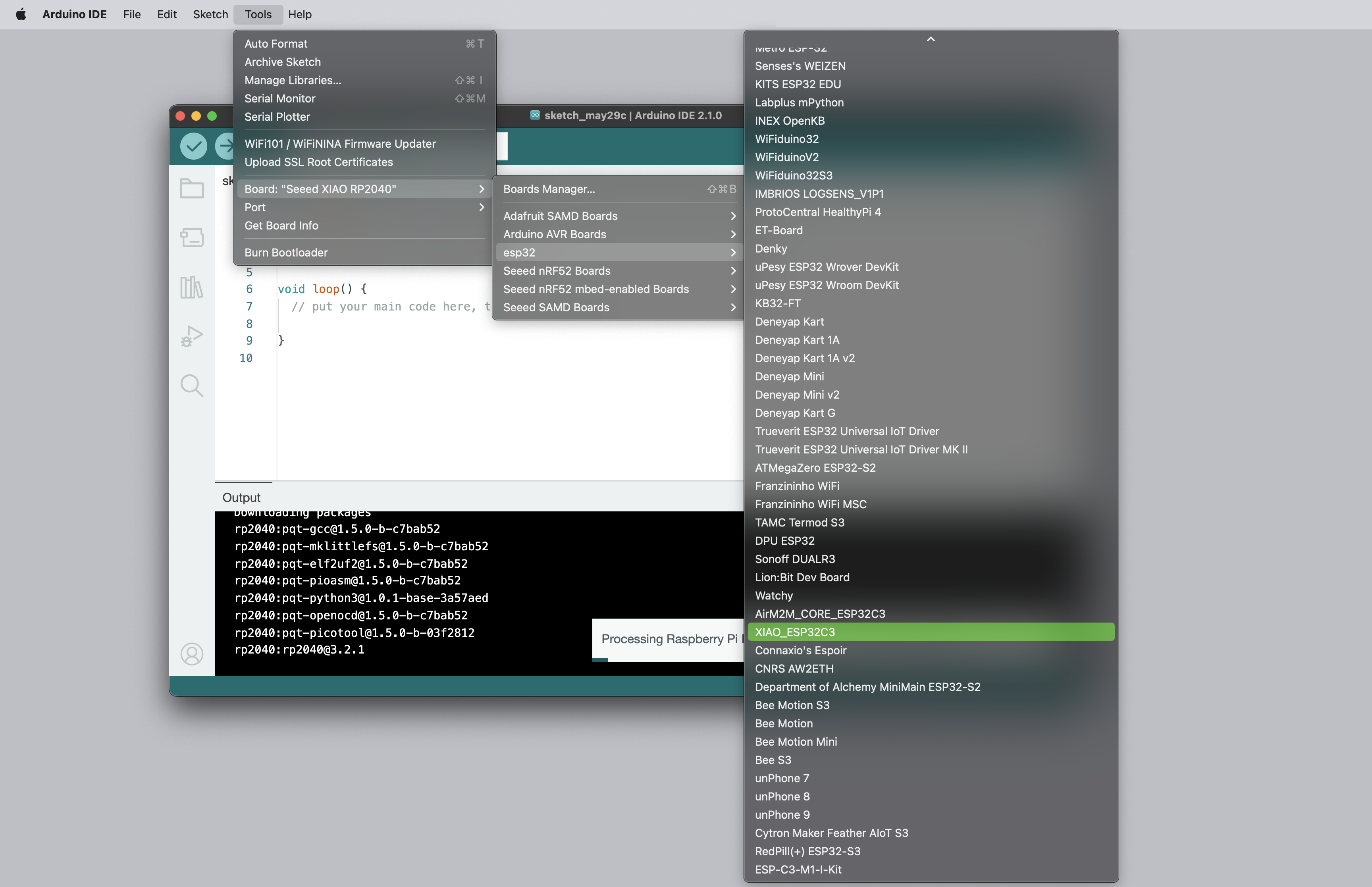This screenshot has height=887, width=1372.
Task: Select WiFi101 / WiFiNINA Firmware Updater
Action: (364, 144)
